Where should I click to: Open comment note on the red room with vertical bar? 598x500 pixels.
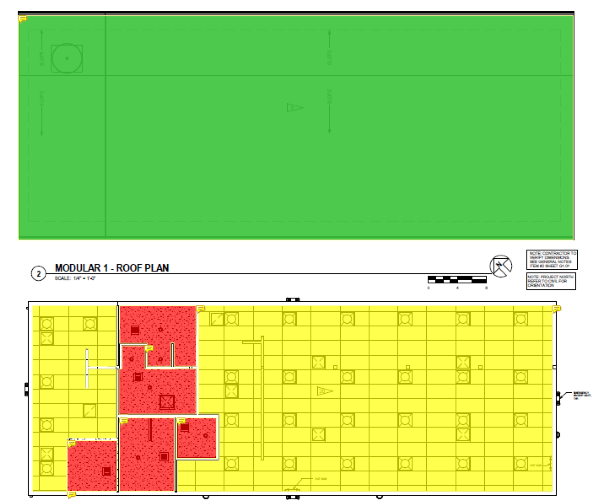pos(124,421)
